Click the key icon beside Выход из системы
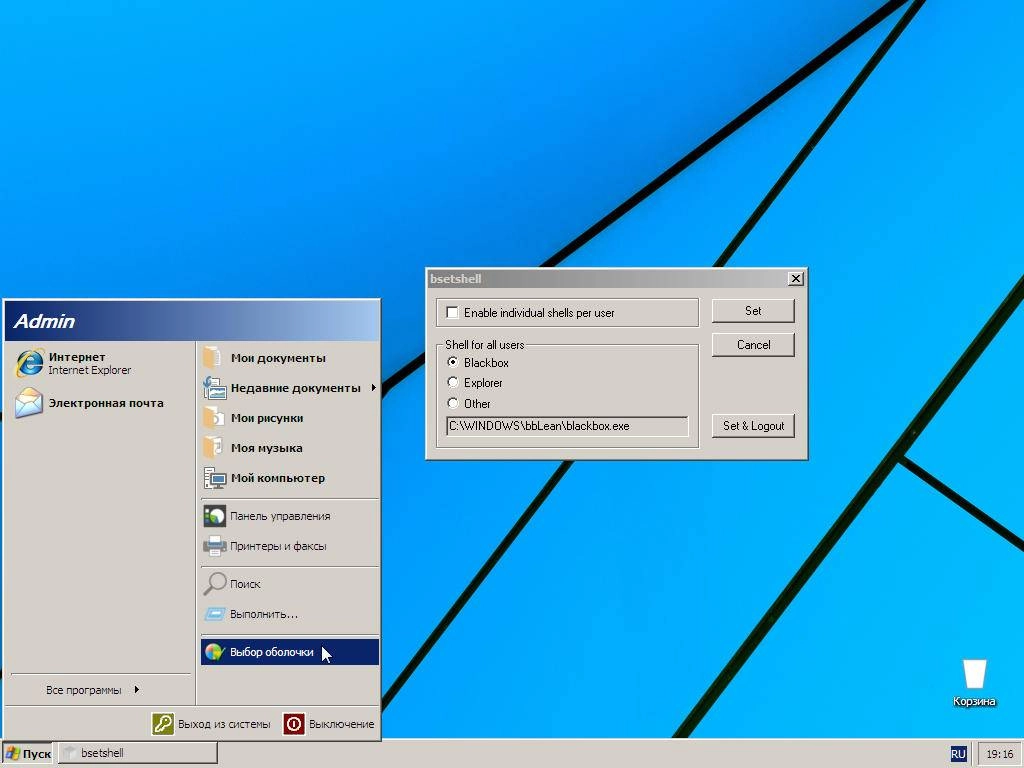The width and height of the screenshot is (1024, 768). (x=163, y=724)
